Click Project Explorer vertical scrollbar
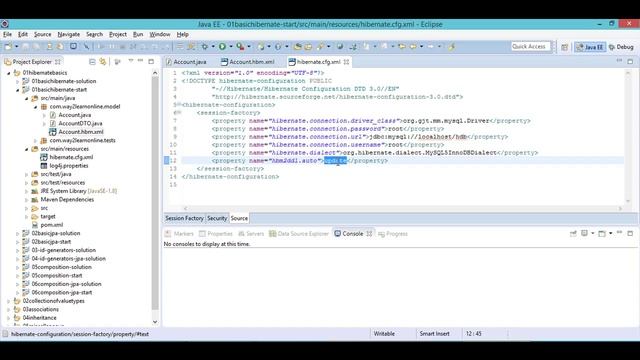640x360 pixels. [x=155, y=192]
